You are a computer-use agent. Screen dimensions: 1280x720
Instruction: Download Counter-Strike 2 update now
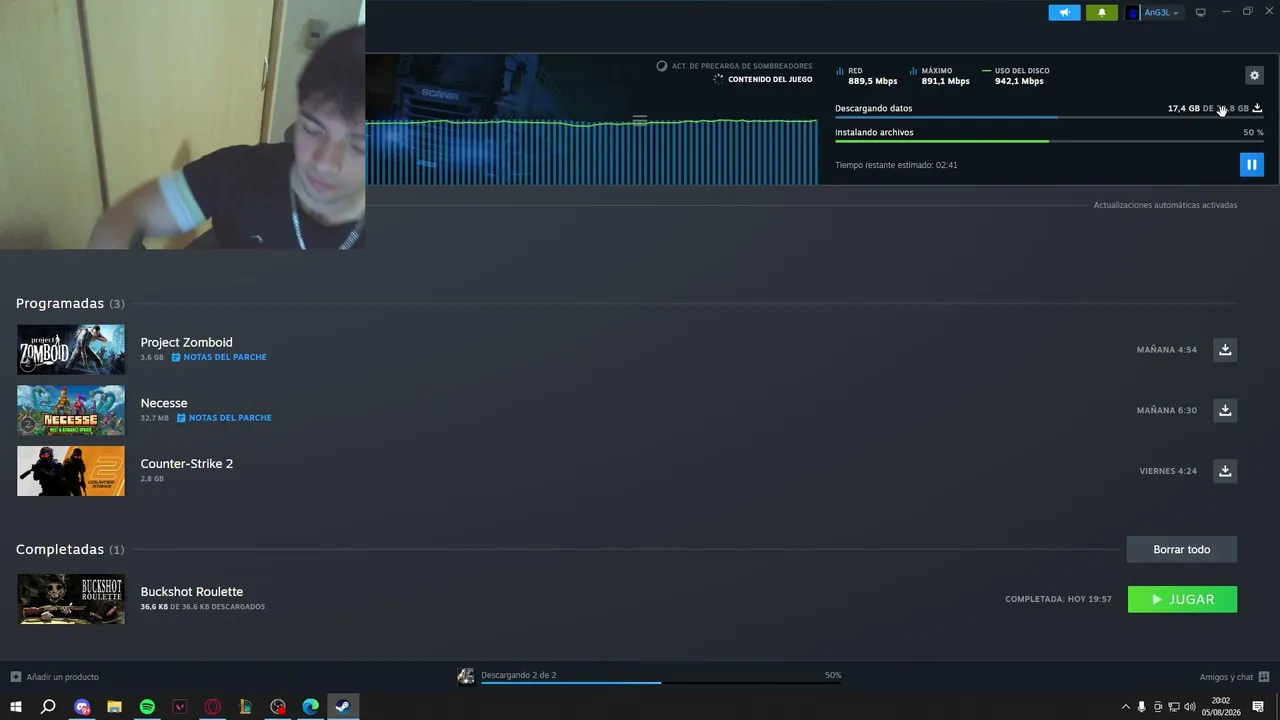1225,470
